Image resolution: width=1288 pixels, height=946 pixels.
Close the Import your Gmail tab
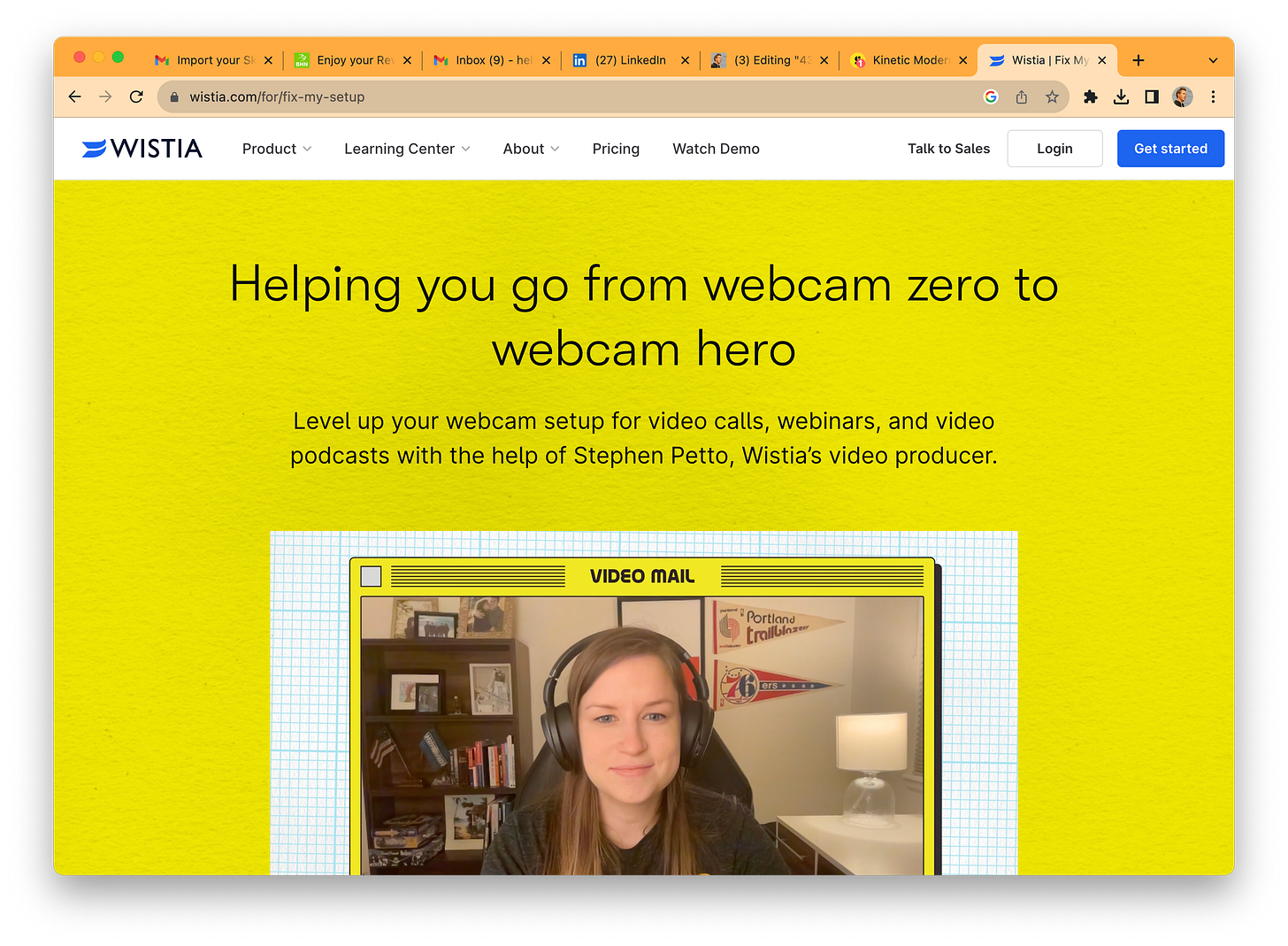[268, 60]
